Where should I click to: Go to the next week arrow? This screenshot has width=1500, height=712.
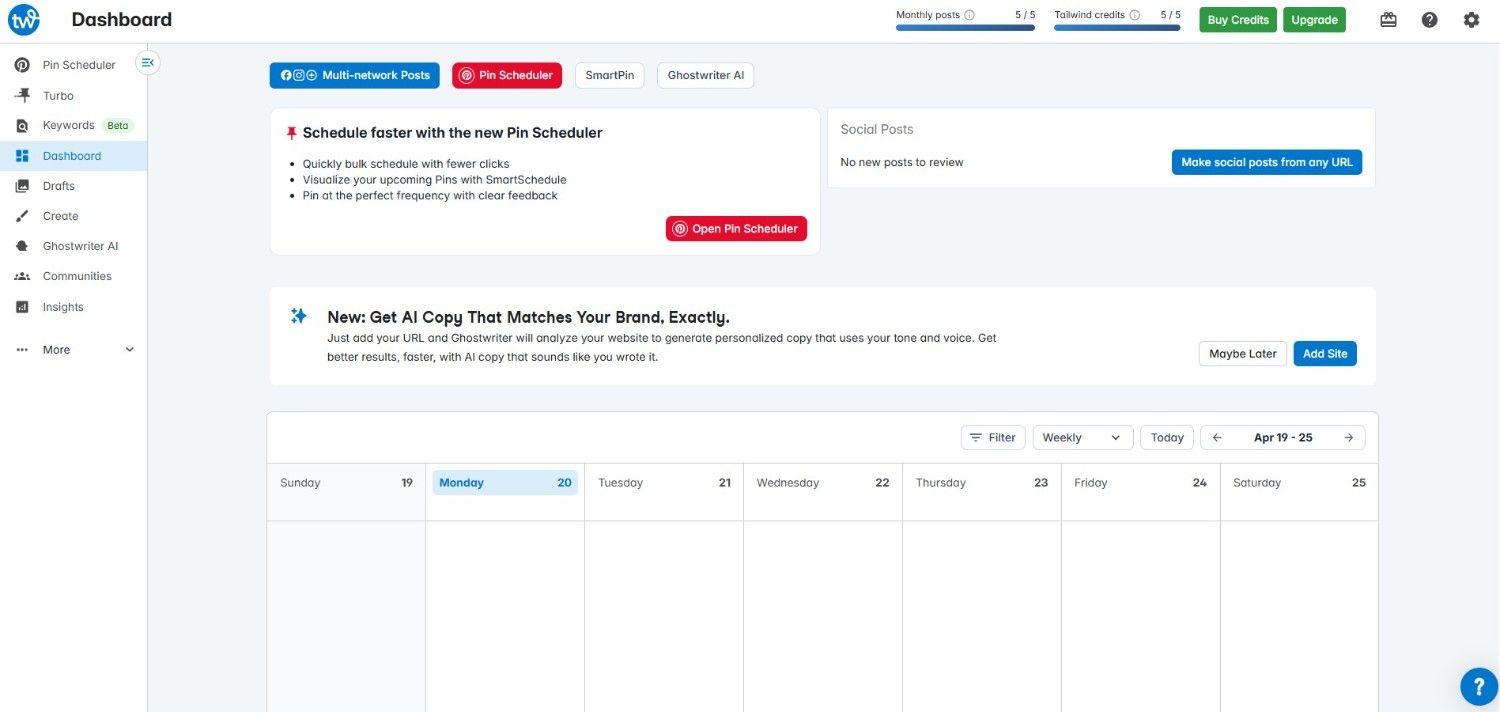tap(1348, 437)
